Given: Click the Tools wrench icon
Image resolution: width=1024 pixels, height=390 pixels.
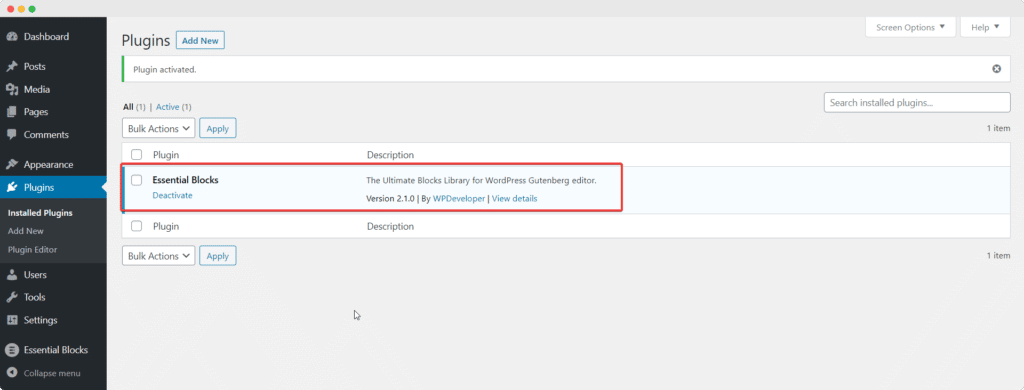Looking at the screenshot, I should point(12,297).
